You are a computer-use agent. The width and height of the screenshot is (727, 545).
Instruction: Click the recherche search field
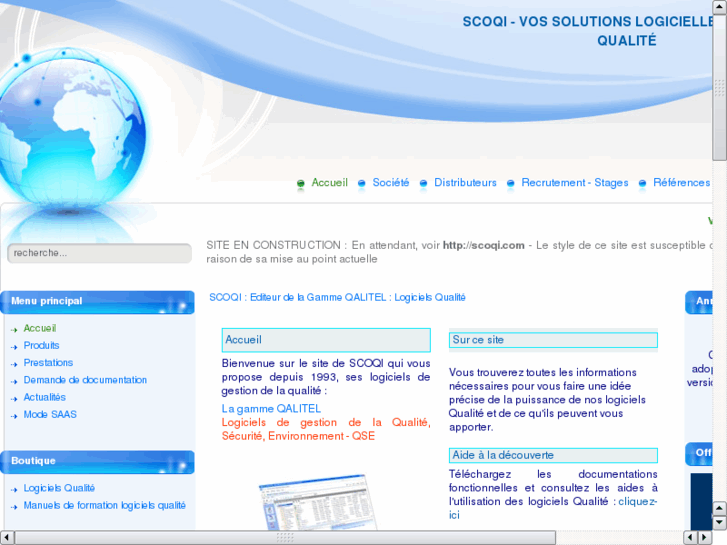[100, 253]
